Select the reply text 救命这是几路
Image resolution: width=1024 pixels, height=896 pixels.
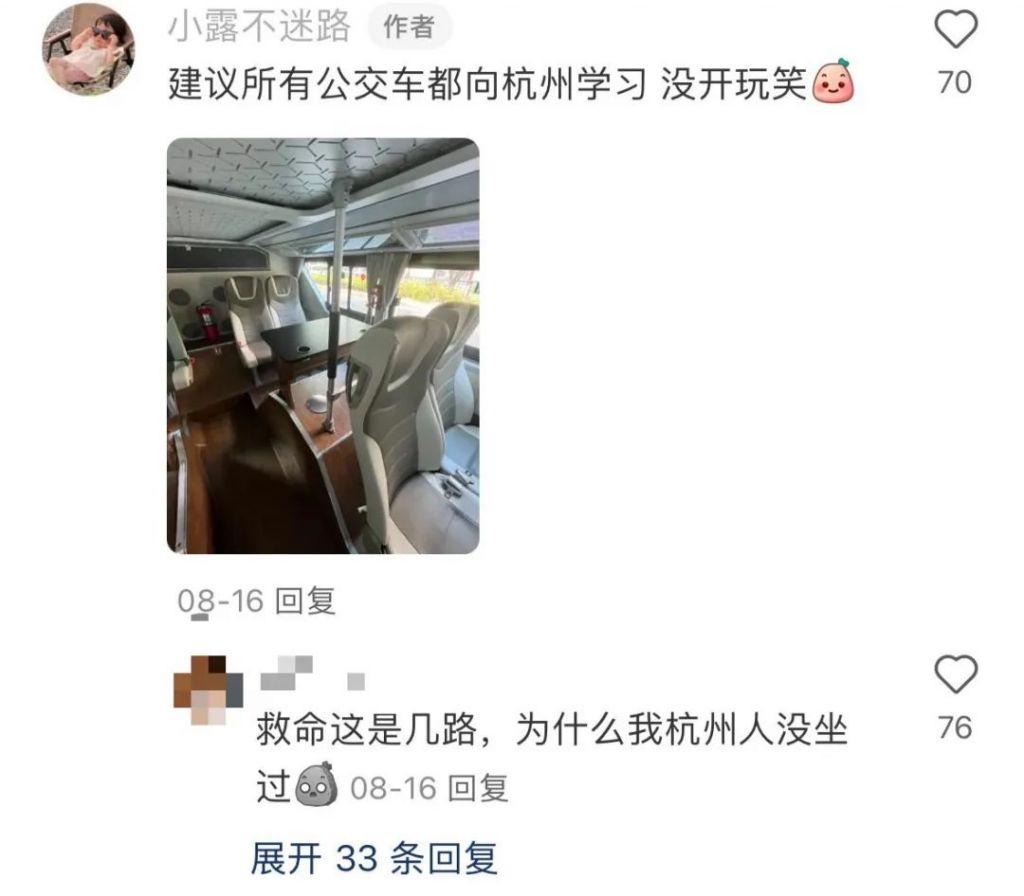[x=367, y=729]
